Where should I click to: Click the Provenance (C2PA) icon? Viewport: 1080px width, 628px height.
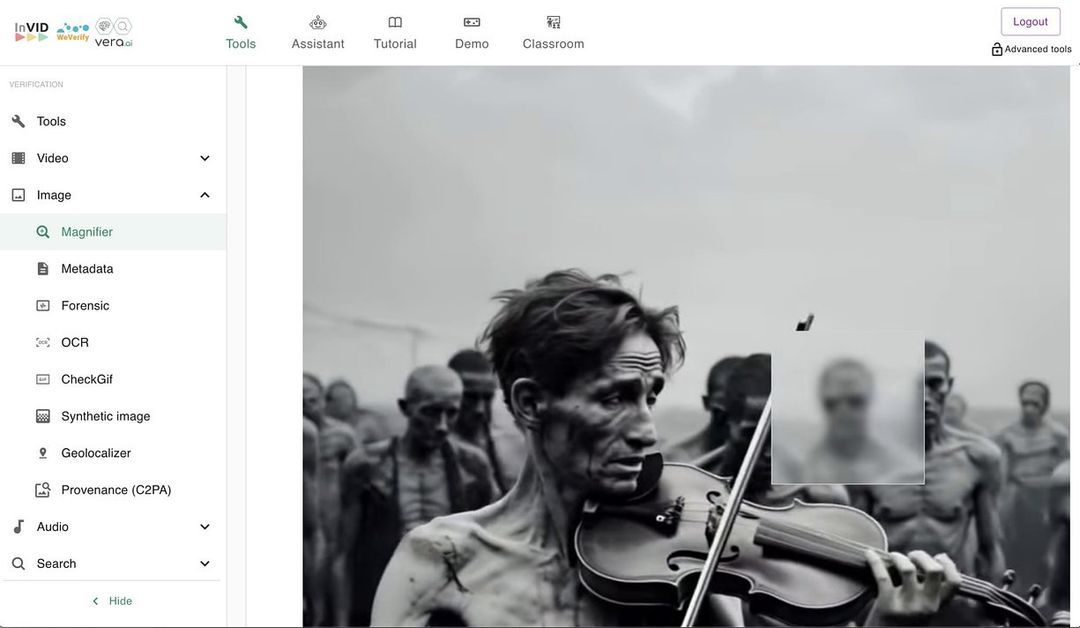click(43, 490)
